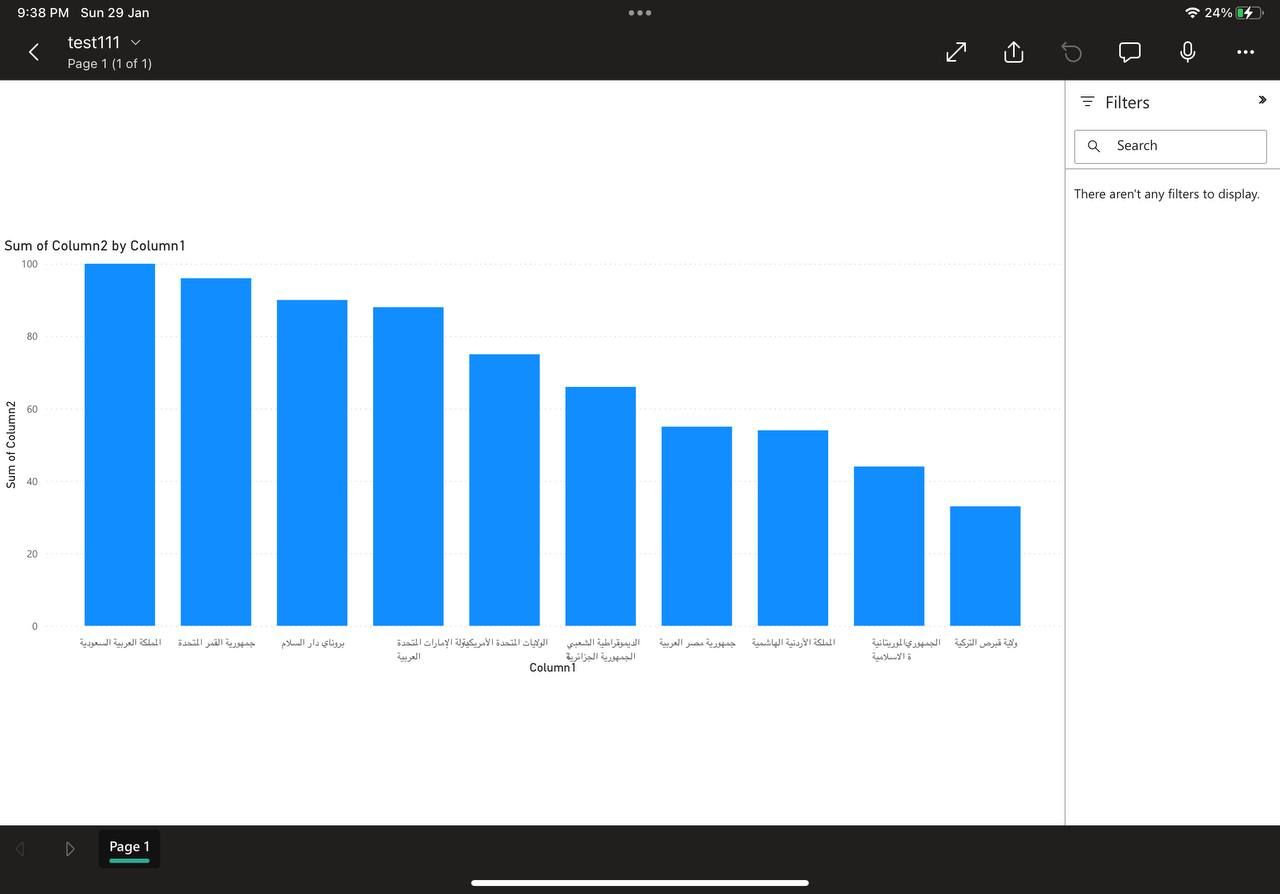Tap the battery indicator
The image size is (1280, 894).
[1250, 13]
